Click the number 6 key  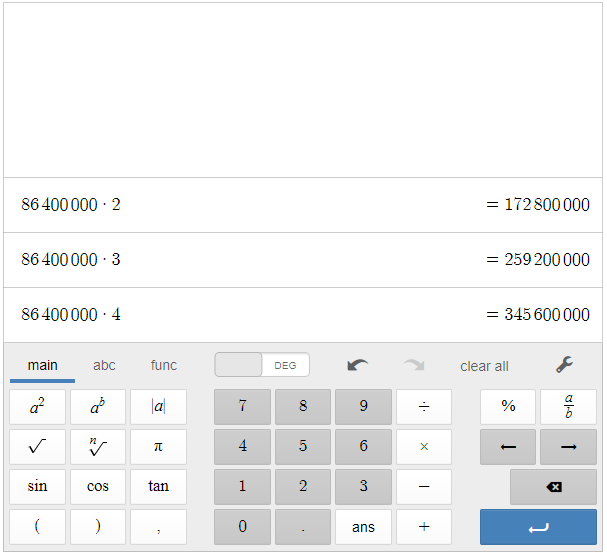pos(363,447)
